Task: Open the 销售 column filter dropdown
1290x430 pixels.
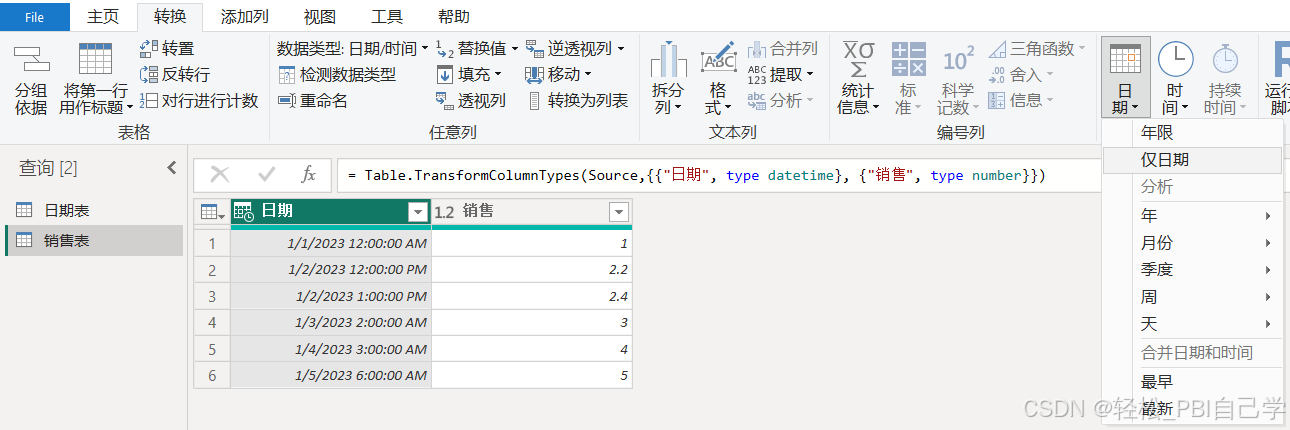Action: coord(619,212)
